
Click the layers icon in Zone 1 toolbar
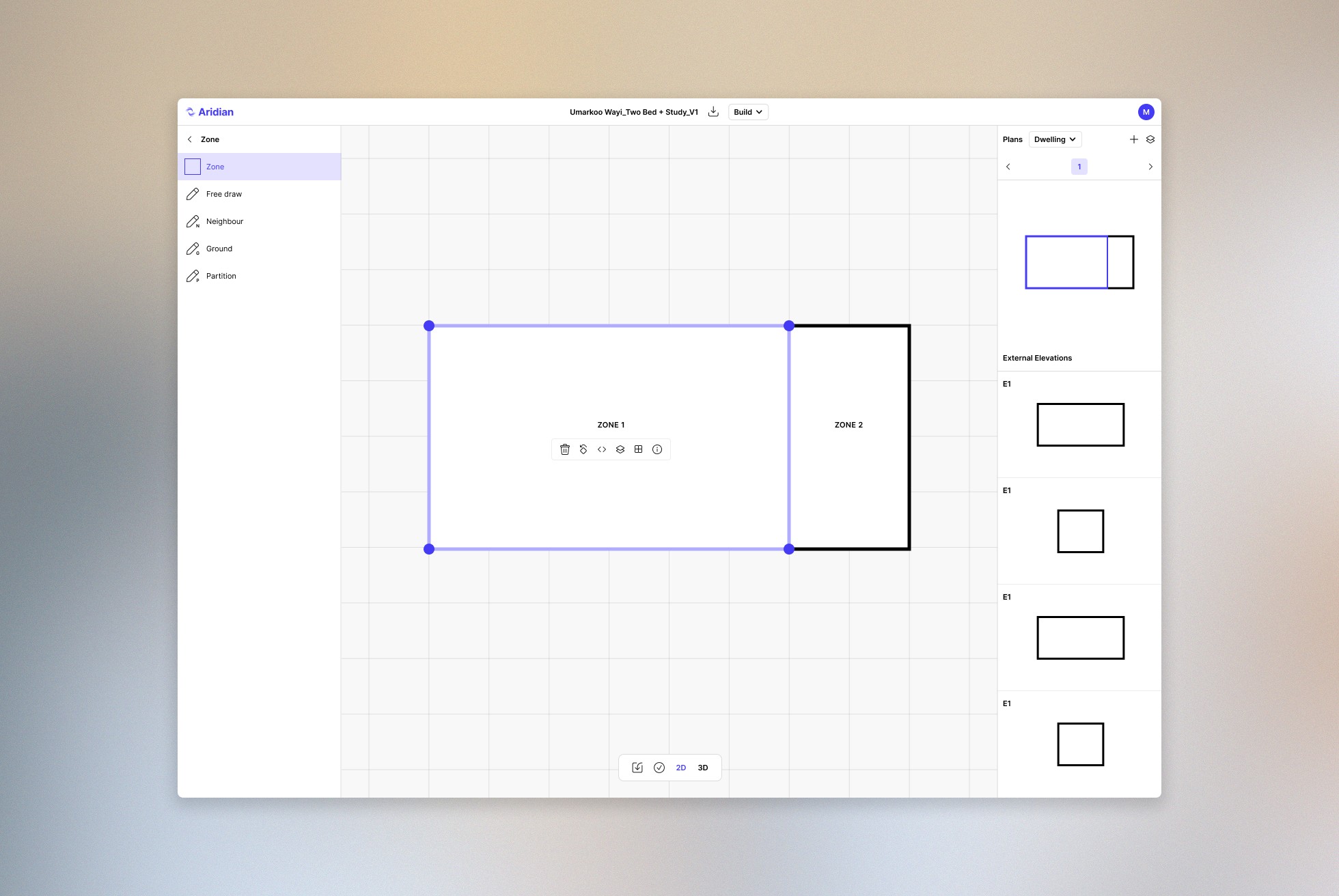pos(620,449)
